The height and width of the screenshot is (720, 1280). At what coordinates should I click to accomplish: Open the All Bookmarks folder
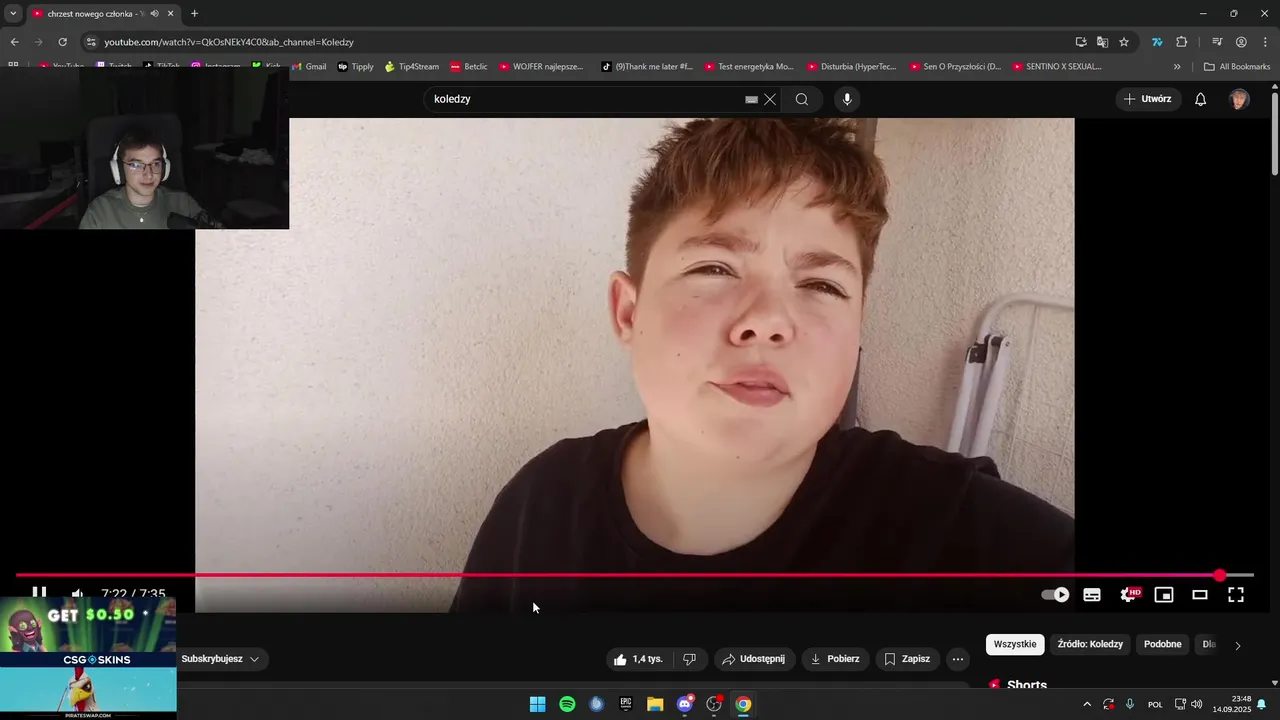(1237, 67)
